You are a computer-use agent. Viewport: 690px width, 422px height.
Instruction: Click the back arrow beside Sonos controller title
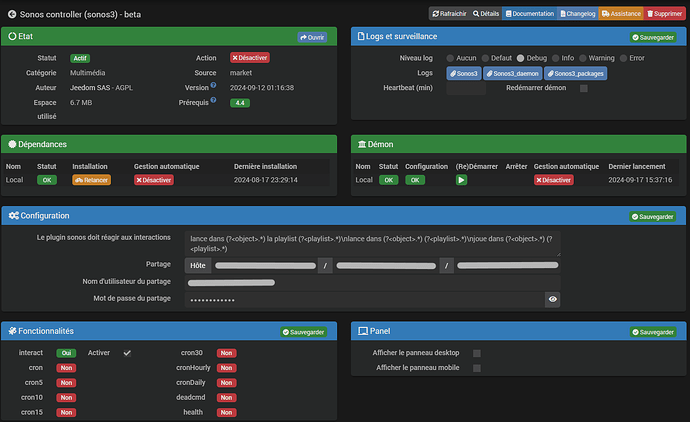12,15
